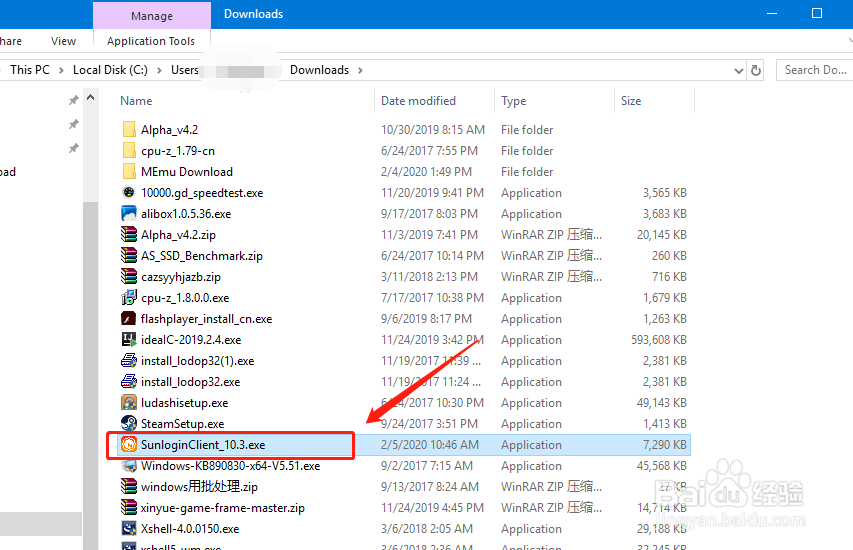Click the install_lodop32(1).exe printer icon

(x=129, y=361)
